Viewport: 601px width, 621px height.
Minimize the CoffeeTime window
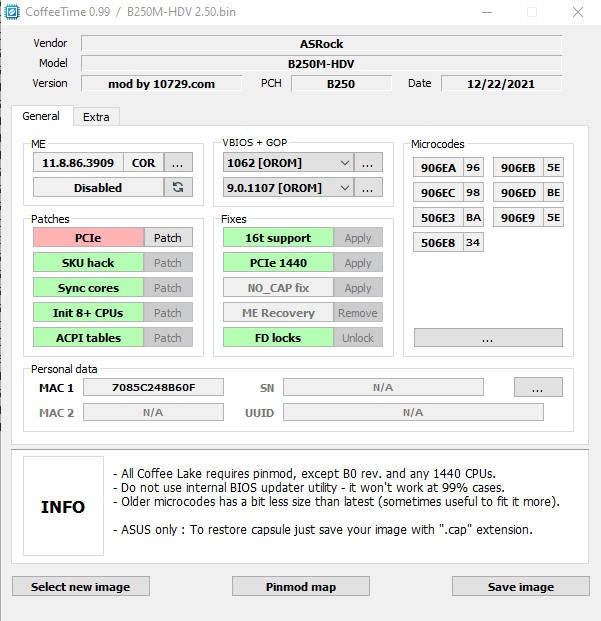pyautogui.click(x=487, y=12)
